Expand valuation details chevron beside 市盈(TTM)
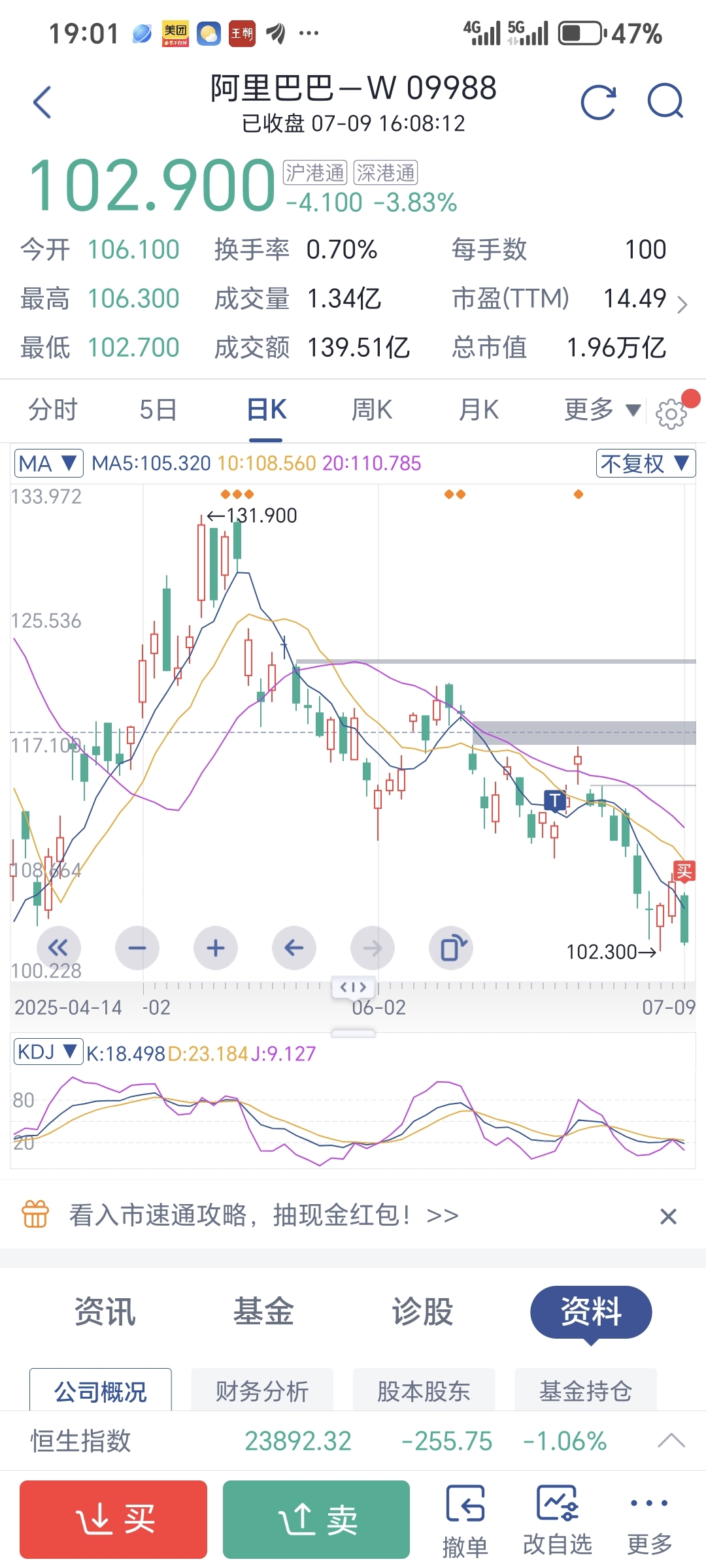Image resolution: width=706 pixels, height=1568 pixels. [682, 304]
